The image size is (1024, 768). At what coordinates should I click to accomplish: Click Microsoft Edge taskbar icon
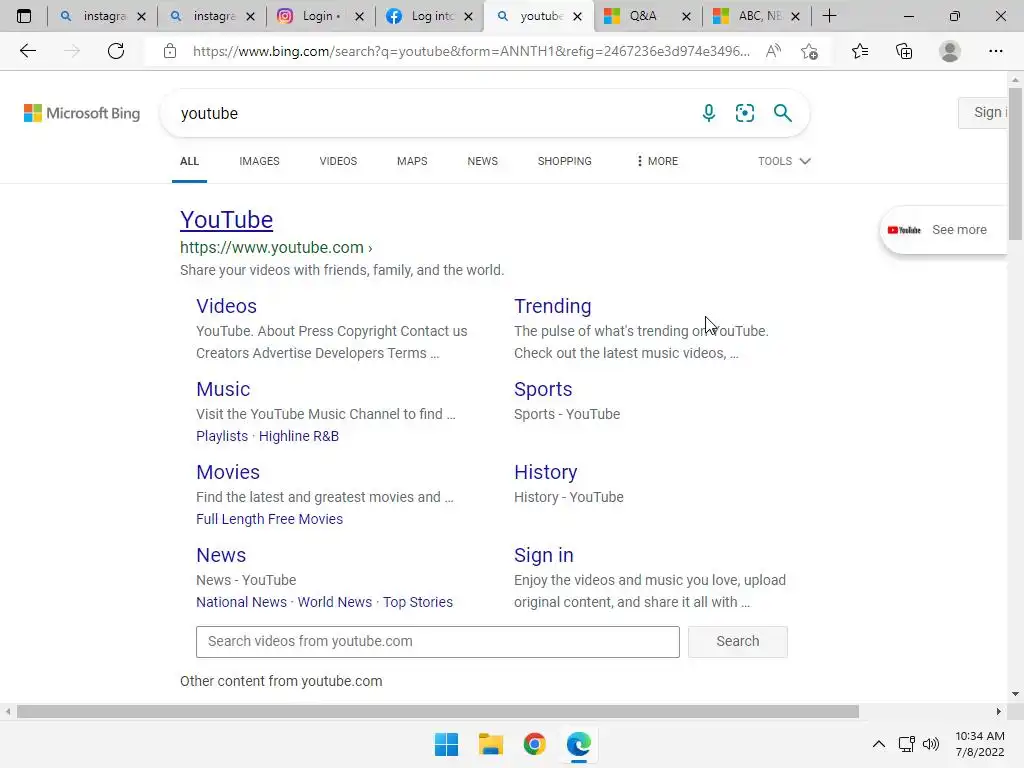click(579, 744)
